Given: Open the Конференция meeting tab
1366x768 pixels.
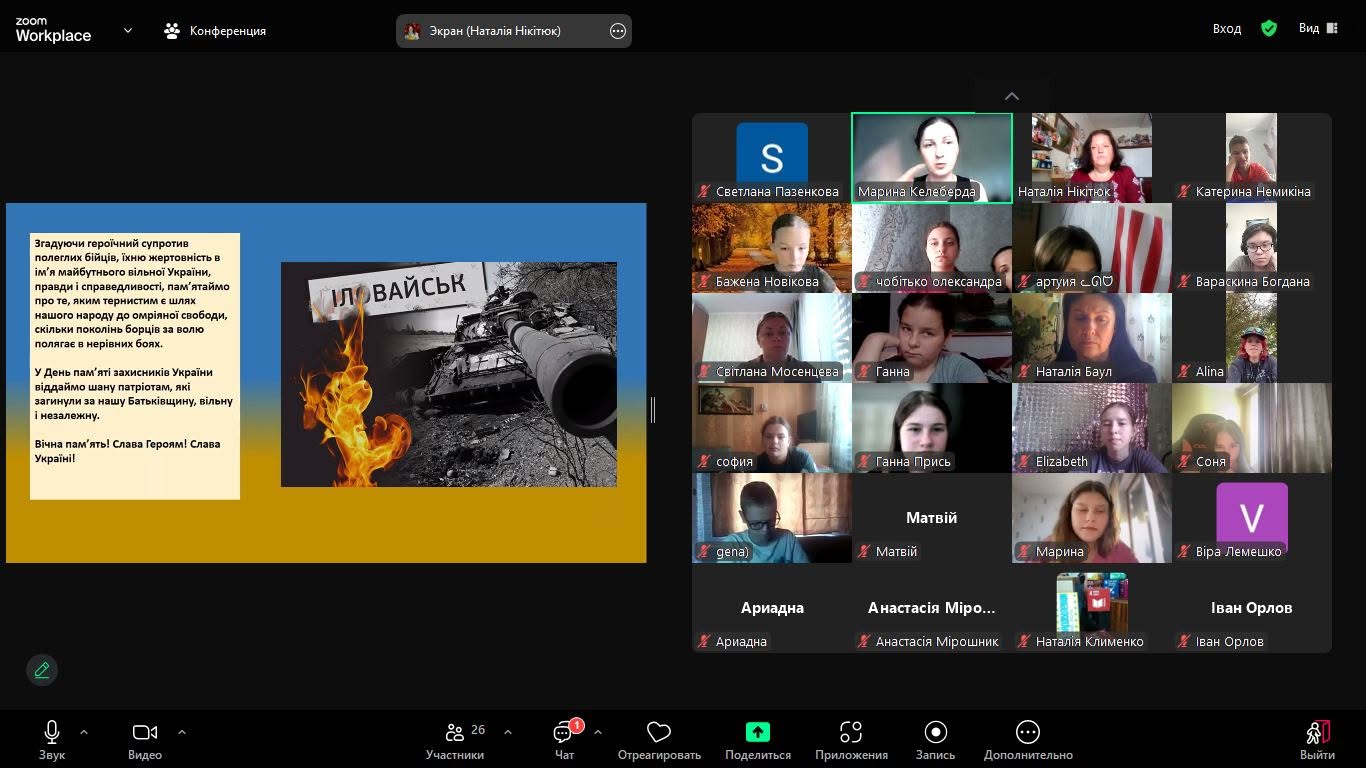Looking at the screenshot, I should pyautogui.click(x=215, y=30).
